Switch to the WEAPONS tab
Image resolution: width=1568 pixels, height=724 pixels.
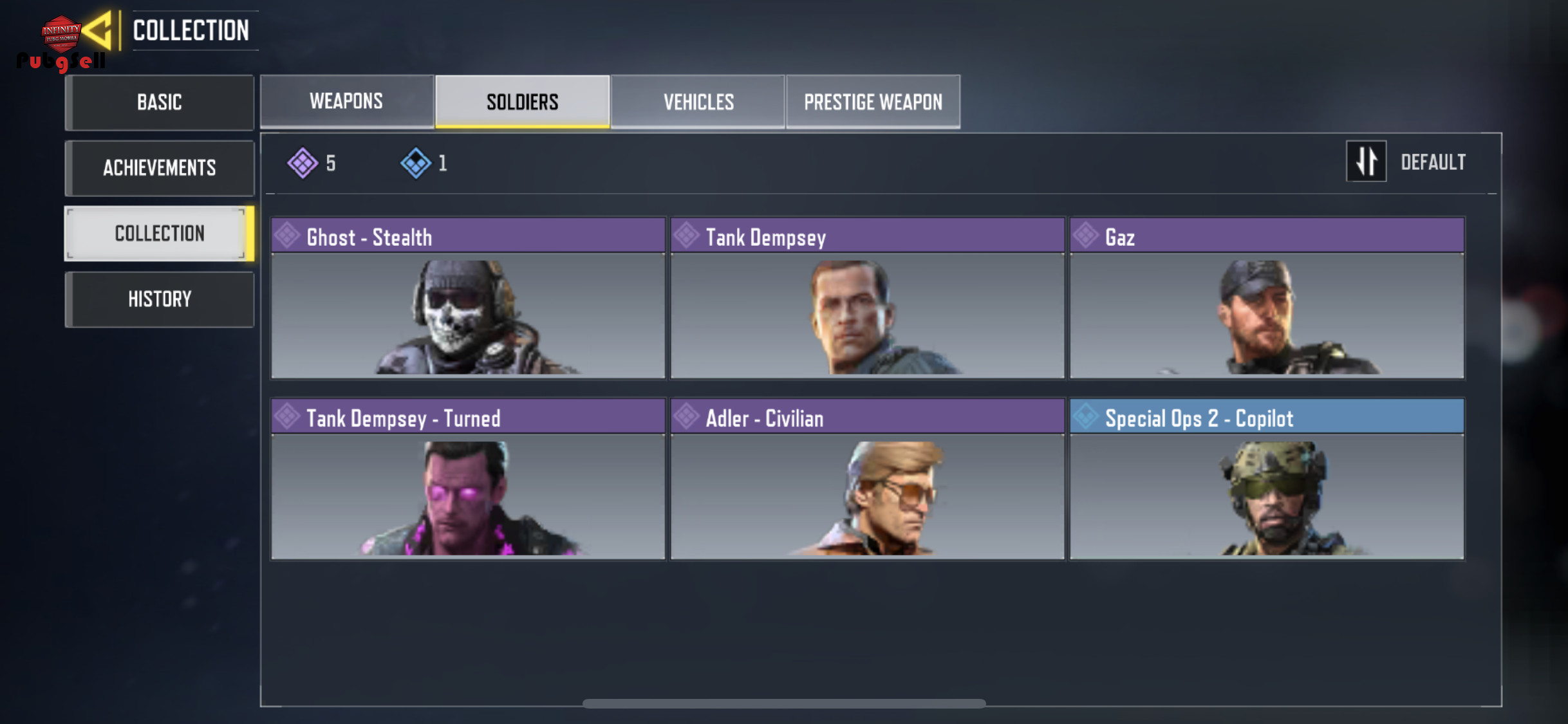coord(346,102)
